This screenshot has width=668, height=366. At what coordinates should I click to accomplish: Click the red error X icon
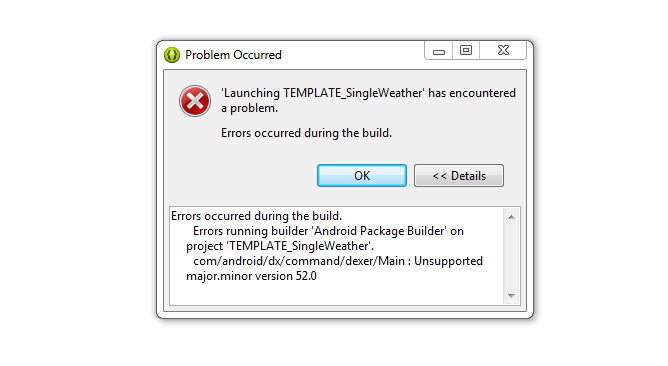point(195,101)
